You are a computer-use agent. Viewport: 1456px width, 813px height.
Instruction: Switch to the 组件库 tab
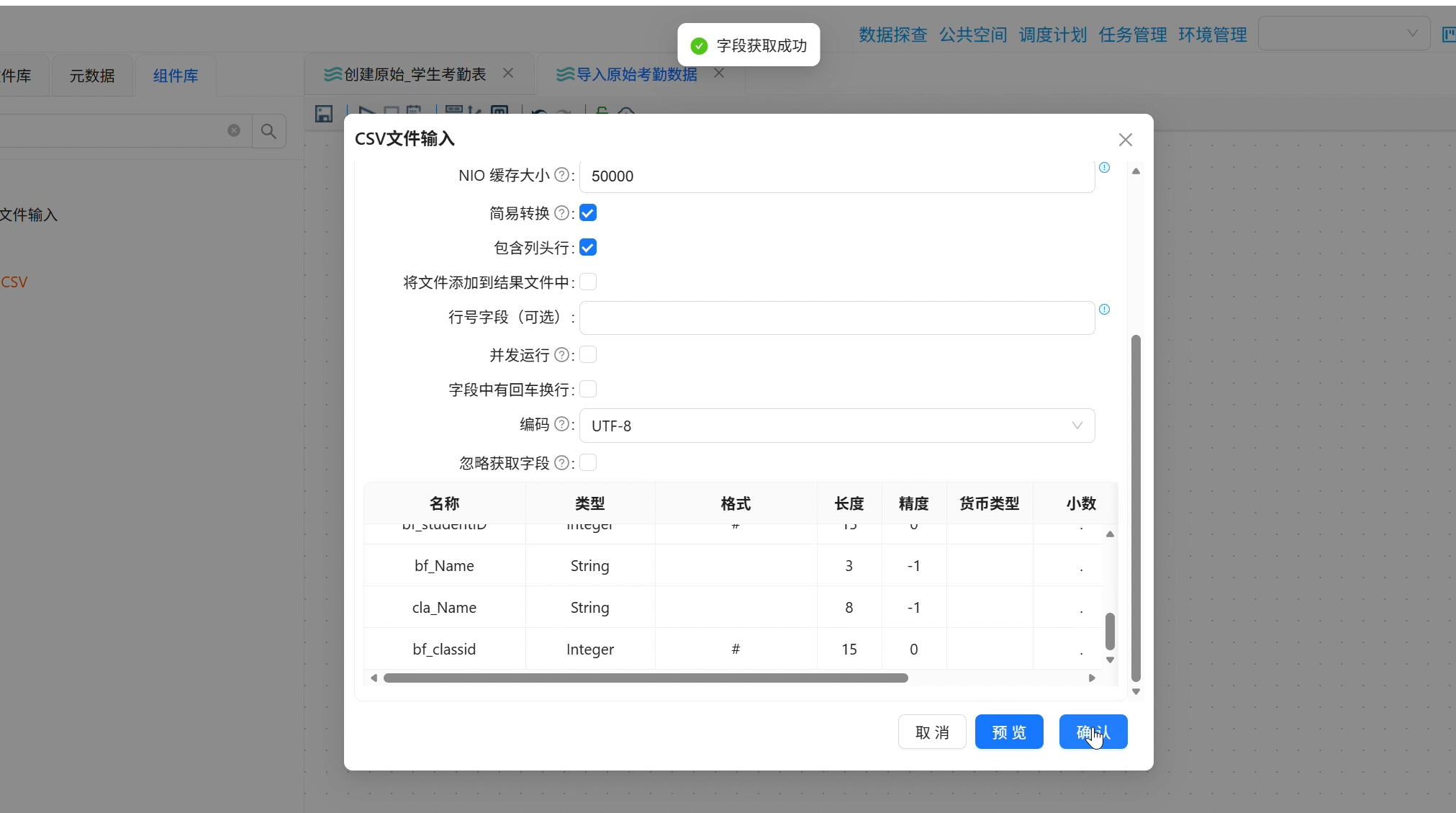coord(176,76)
